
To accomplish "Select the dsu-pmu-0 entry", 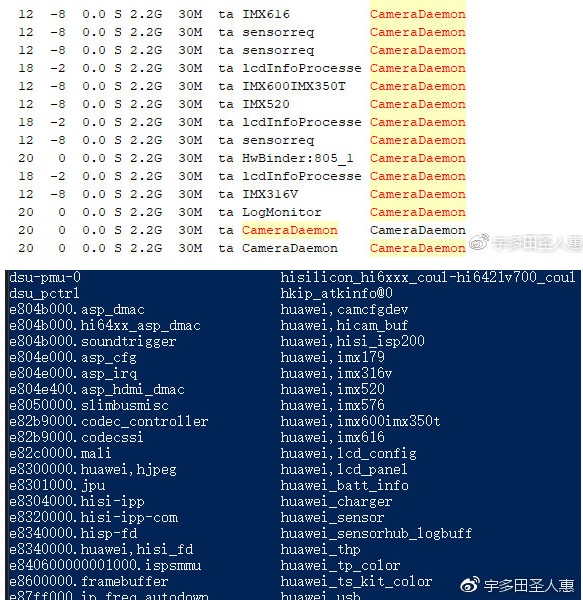I will point(45,277).
